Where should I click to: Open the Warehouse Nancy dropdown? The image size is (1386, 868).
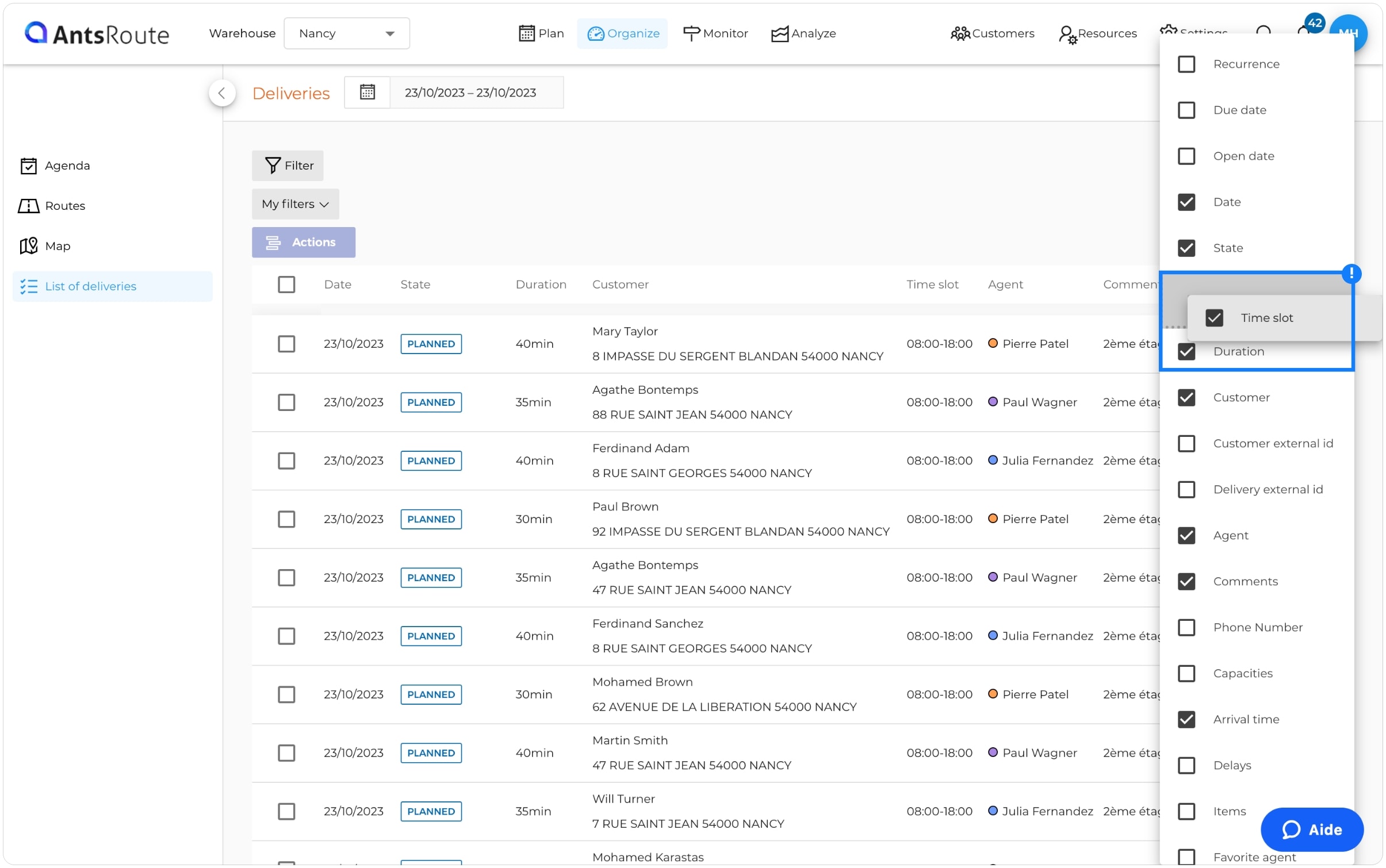point(346,33)
